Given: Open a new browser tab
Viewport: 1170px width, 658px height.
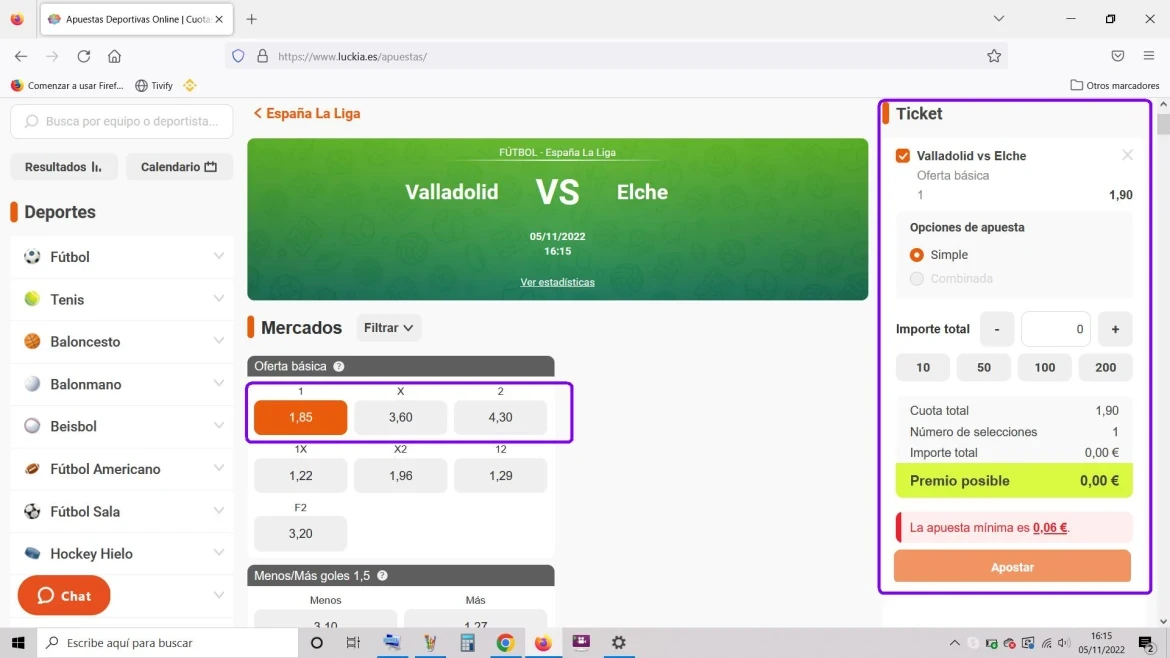Looking at the screenshot, I should click(251, 19).
